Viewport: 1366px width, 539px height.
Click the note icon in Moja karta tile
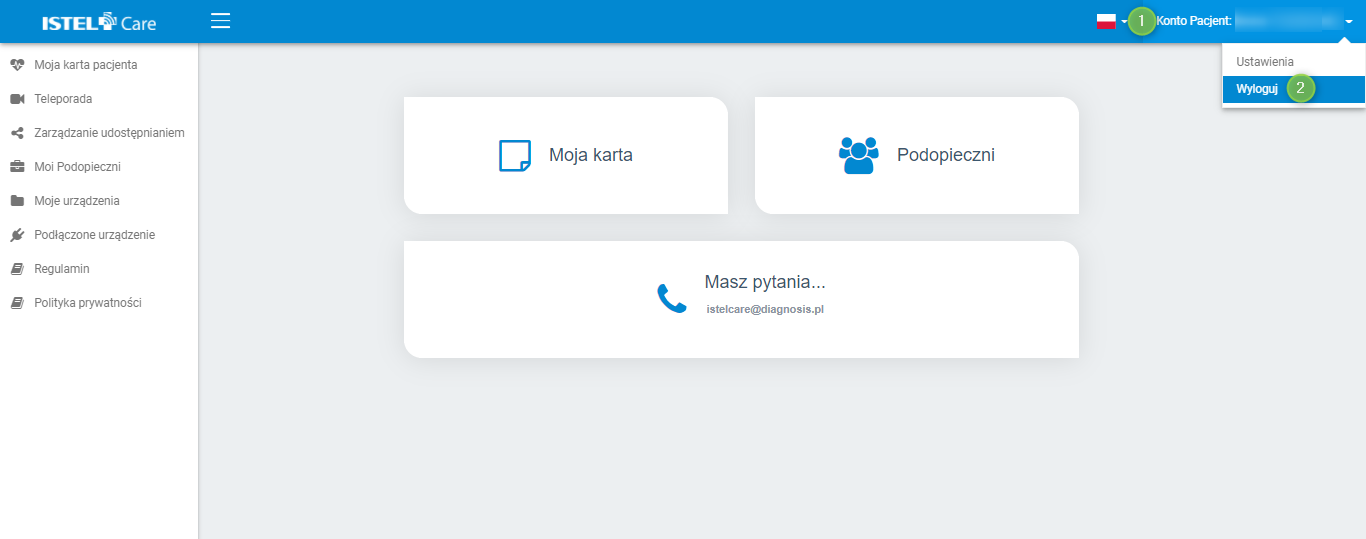point(514,156)
